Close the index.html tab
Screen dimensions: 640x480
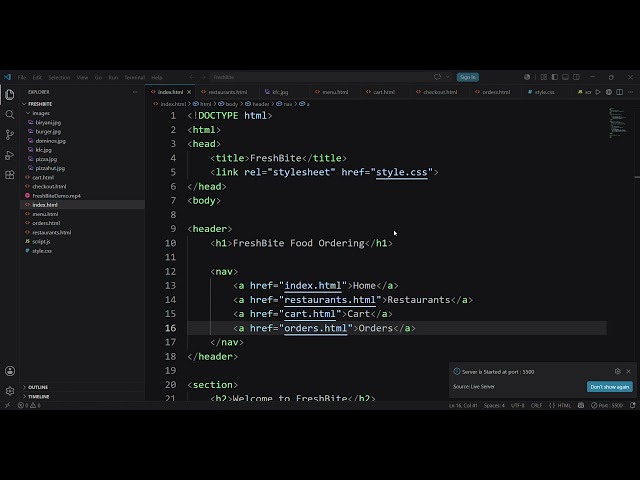point(189,92)
